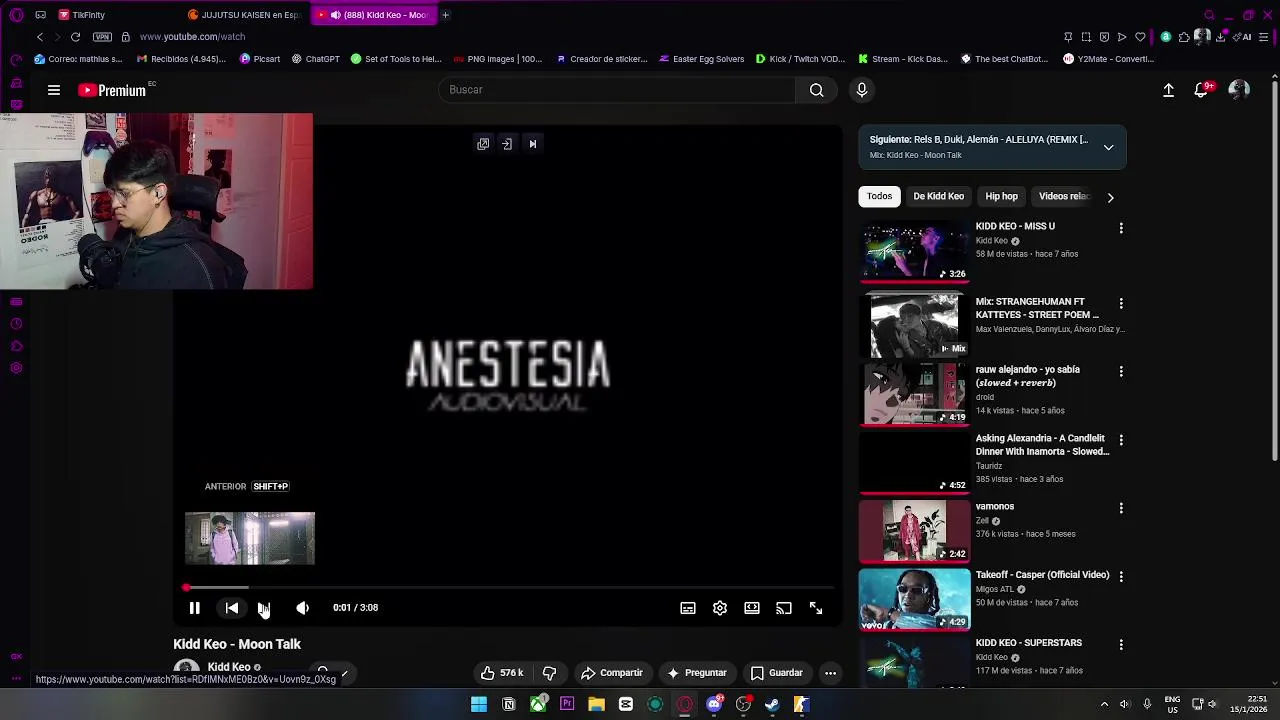This screenshot has width=1280, height=720.
Task: Open Premiere Pro from the taskbar
Action: (x=567, y=705)
